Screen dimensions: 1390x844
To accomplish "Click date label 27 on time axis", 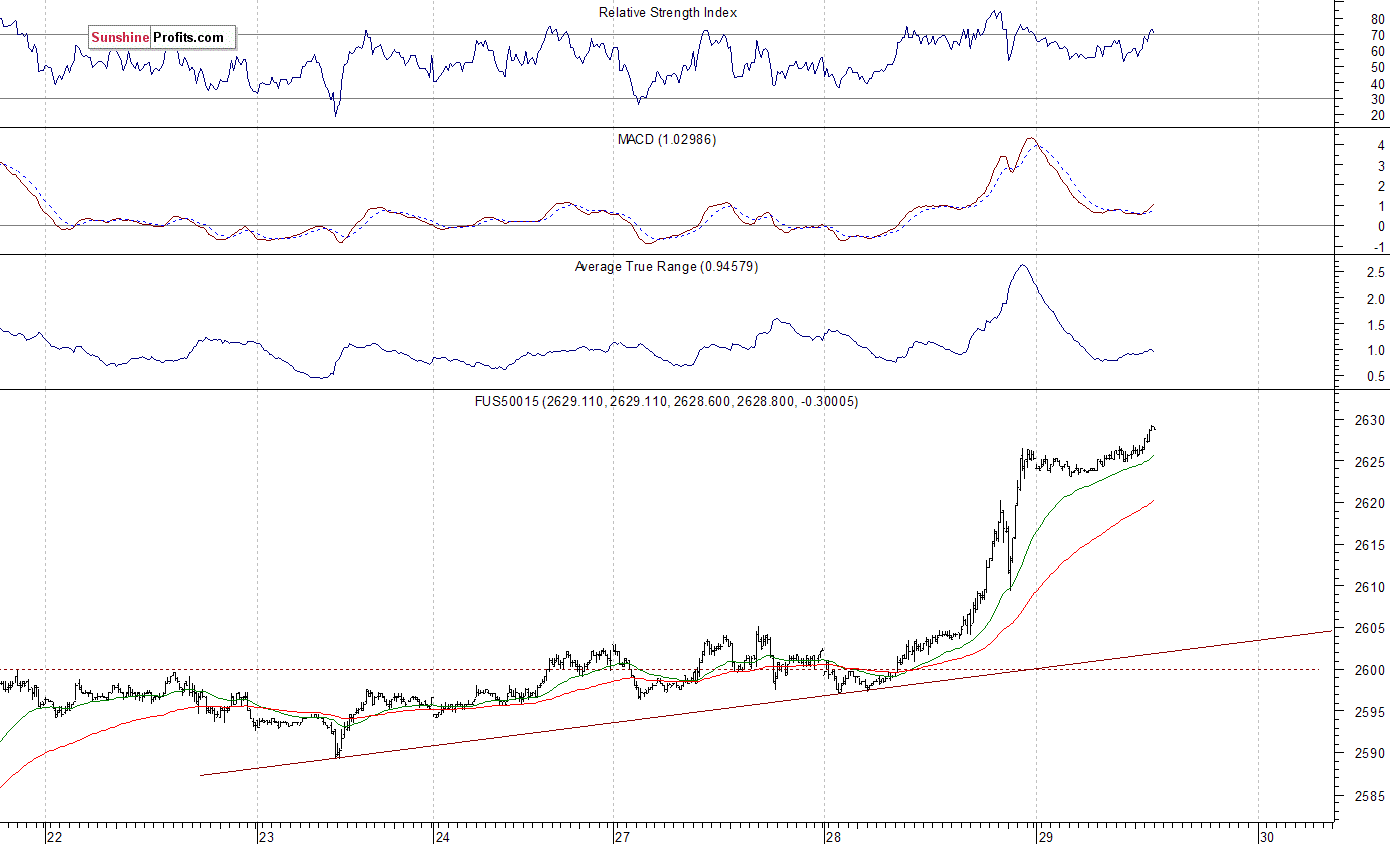I will [621, 835].
